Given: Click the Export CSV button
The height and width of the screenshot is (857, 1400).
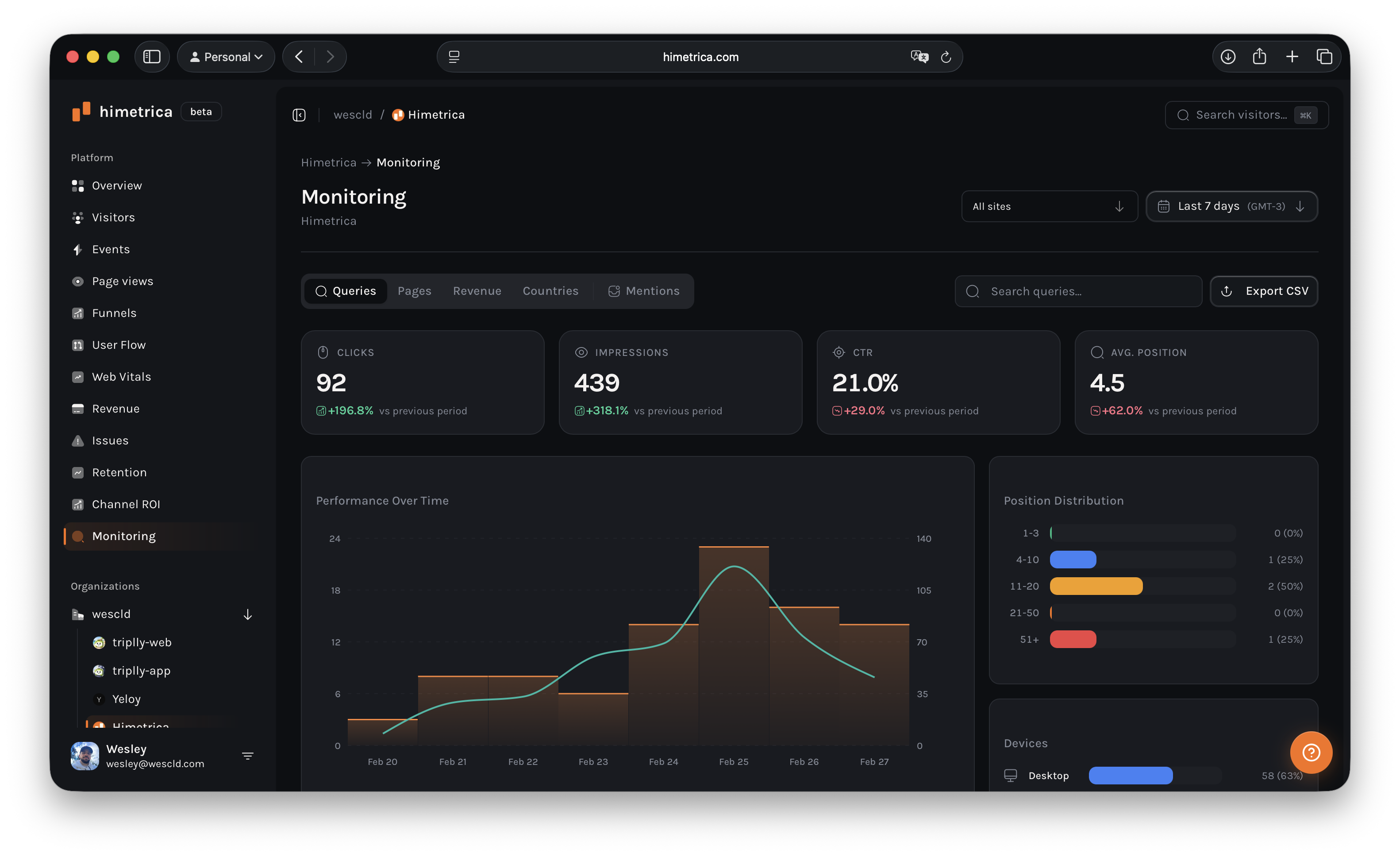Looking at the screenshot, I should click(1264, 291).
